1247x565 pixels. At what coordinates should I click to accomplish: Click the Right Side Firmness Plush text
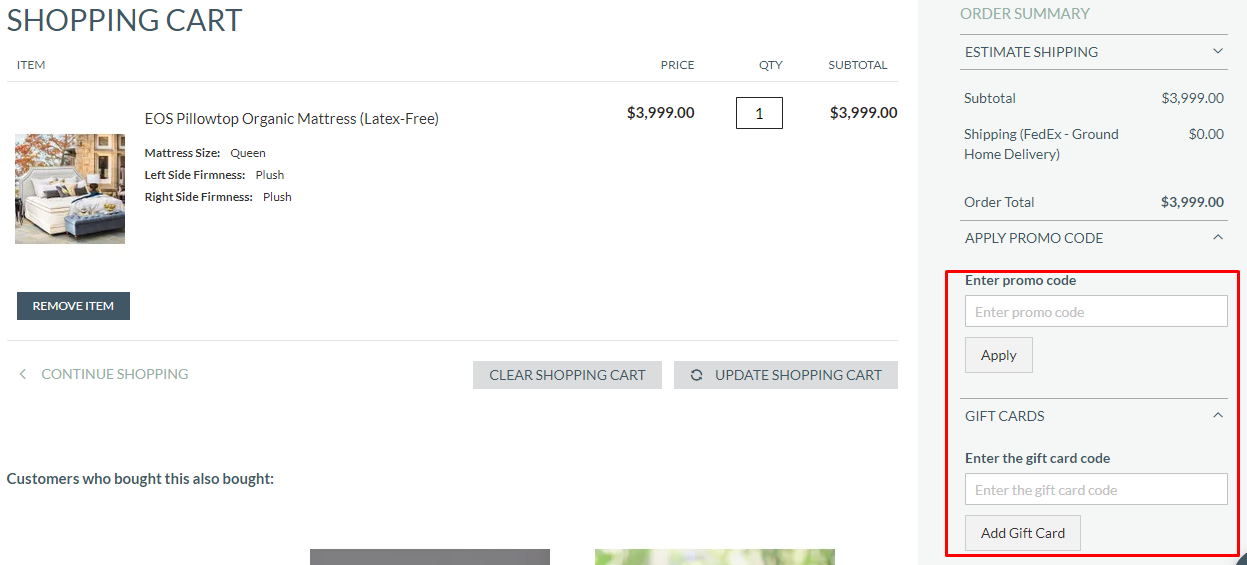coord(218,197)
